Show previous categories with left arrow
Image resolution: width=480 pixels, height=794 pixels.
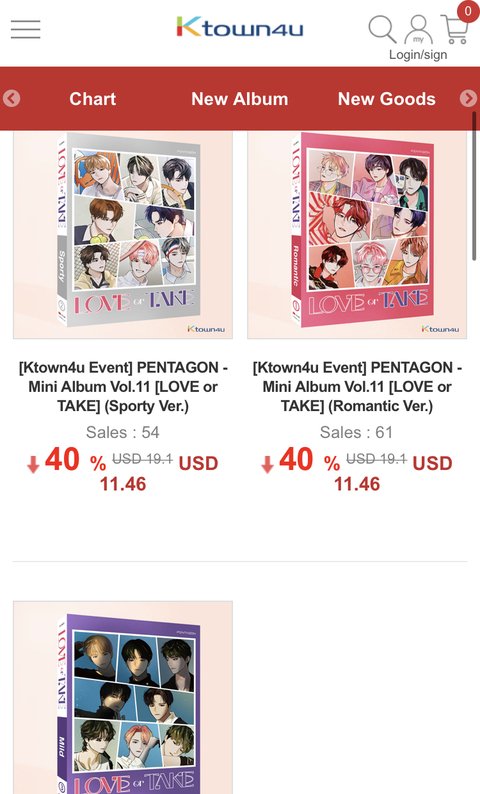point(12,98)
